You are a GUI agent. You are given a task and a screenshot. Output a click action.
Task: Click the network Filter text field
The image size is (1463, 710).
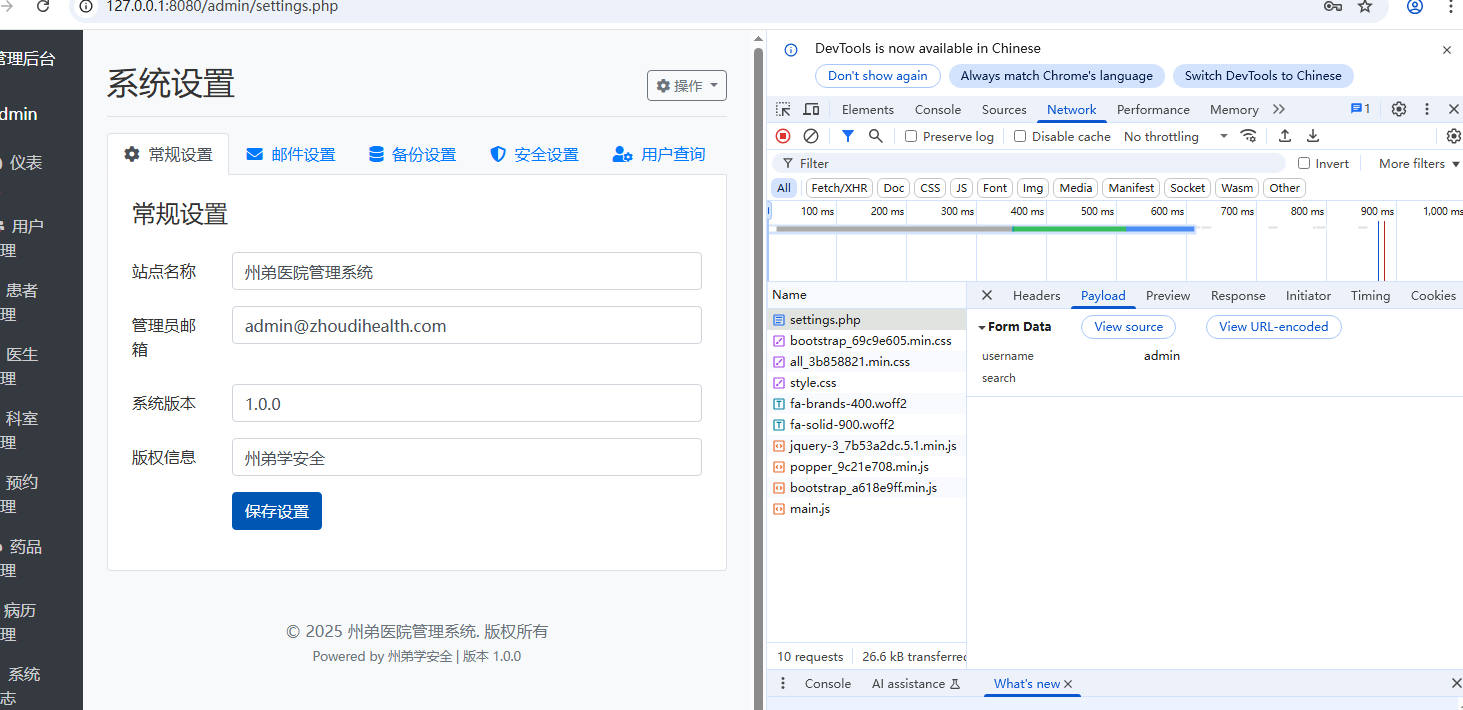[x=1030, y=163]
